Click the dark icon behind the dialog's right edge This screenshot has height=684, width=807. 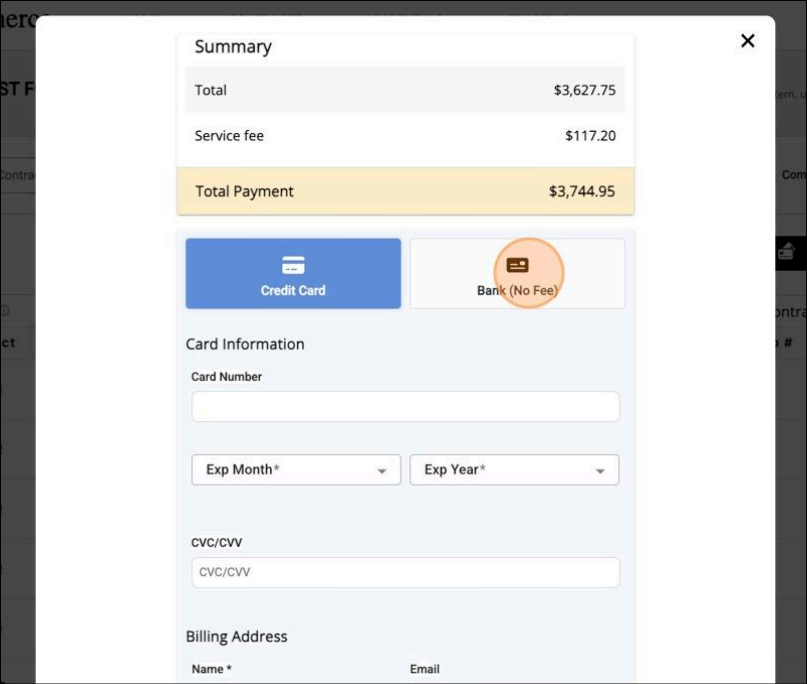(x=787, y=252)
